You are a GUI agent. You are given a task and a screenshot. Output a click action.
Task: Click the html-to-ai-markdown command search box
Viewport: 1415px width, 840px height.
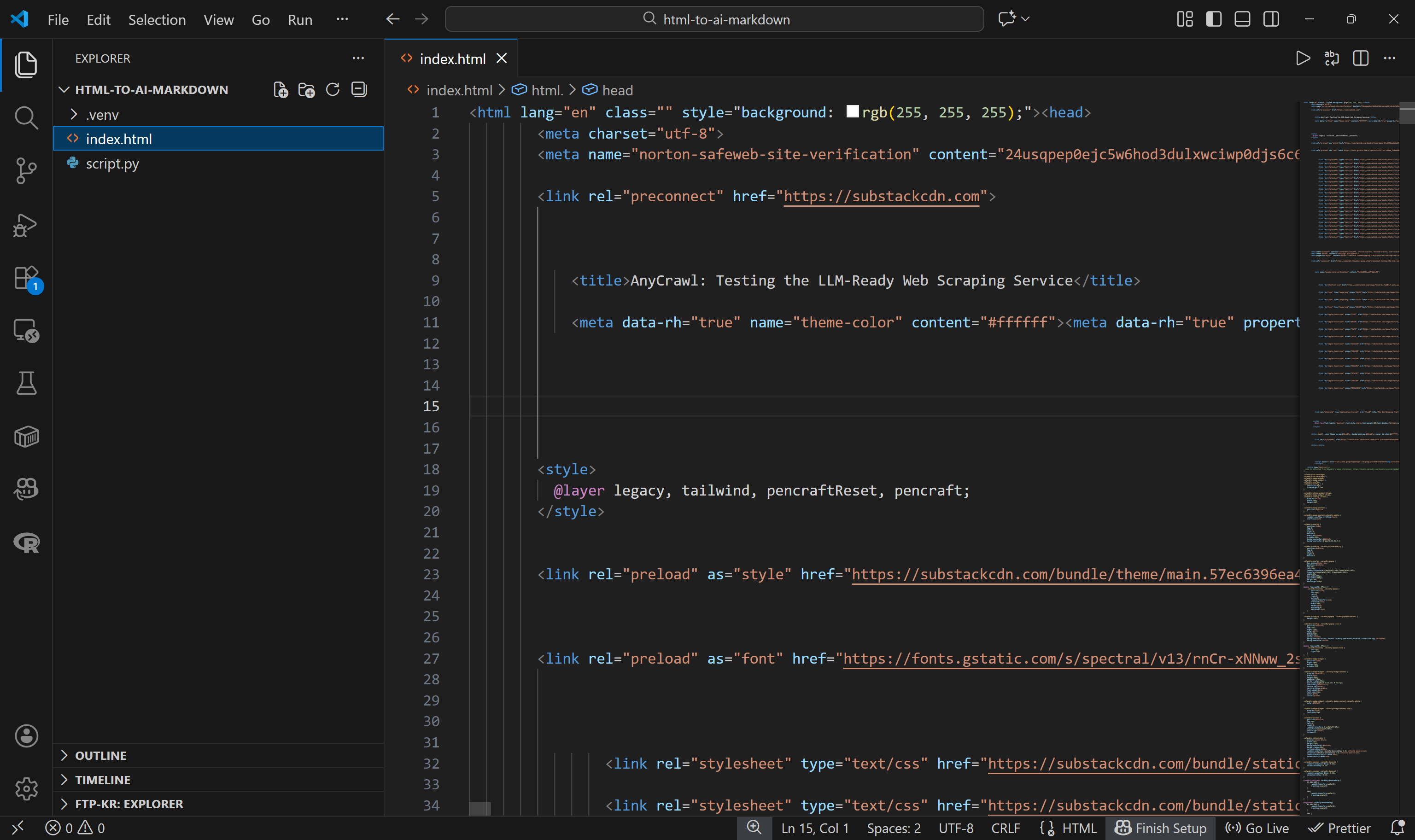(714, 19)
